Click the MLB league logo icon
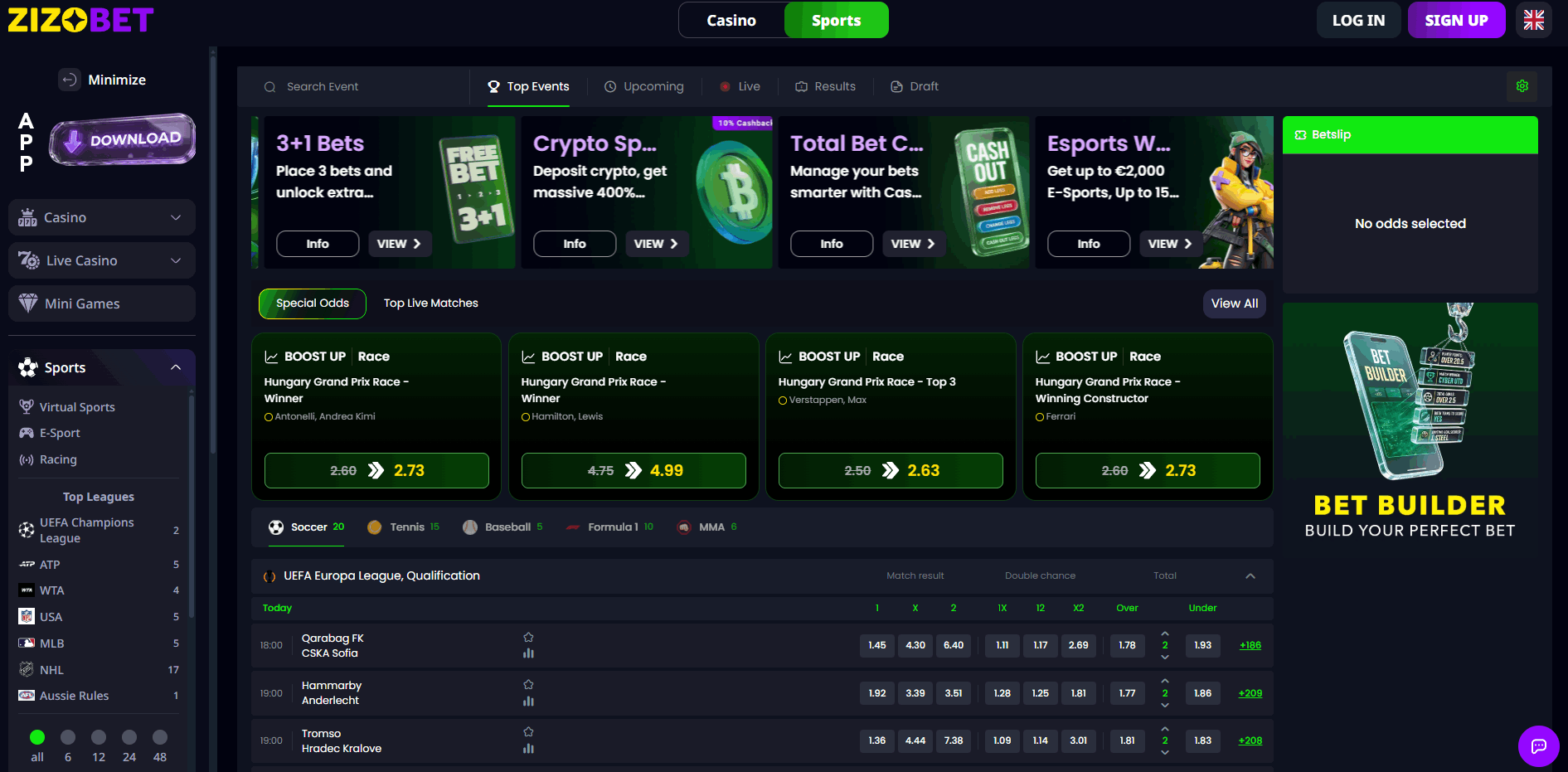This screenshot has width=1568, height=772. 27,643
